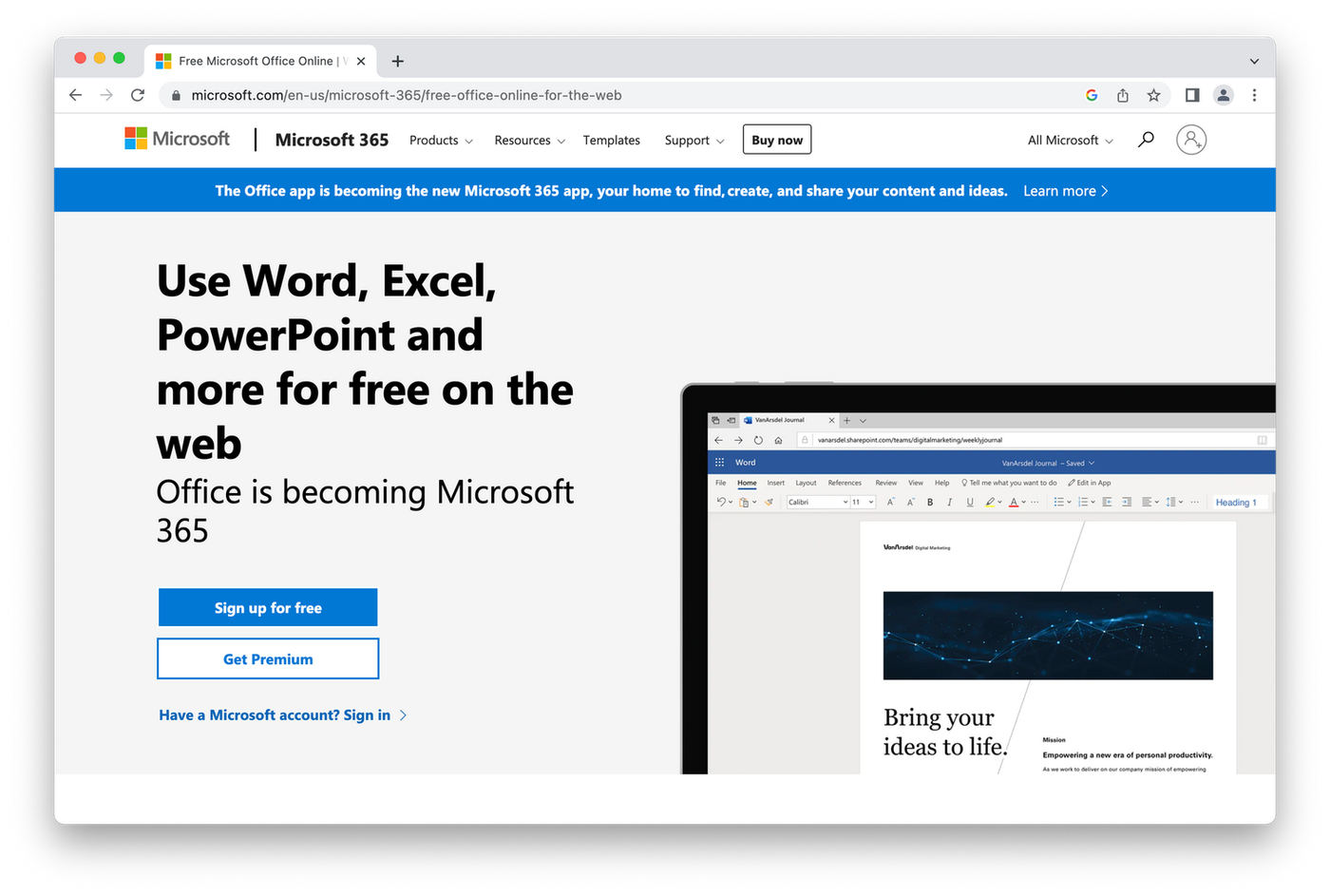This screenshot has width=1330, height=896.
Task: Expand the All Microsoft menu
Action: [1069, 140]
